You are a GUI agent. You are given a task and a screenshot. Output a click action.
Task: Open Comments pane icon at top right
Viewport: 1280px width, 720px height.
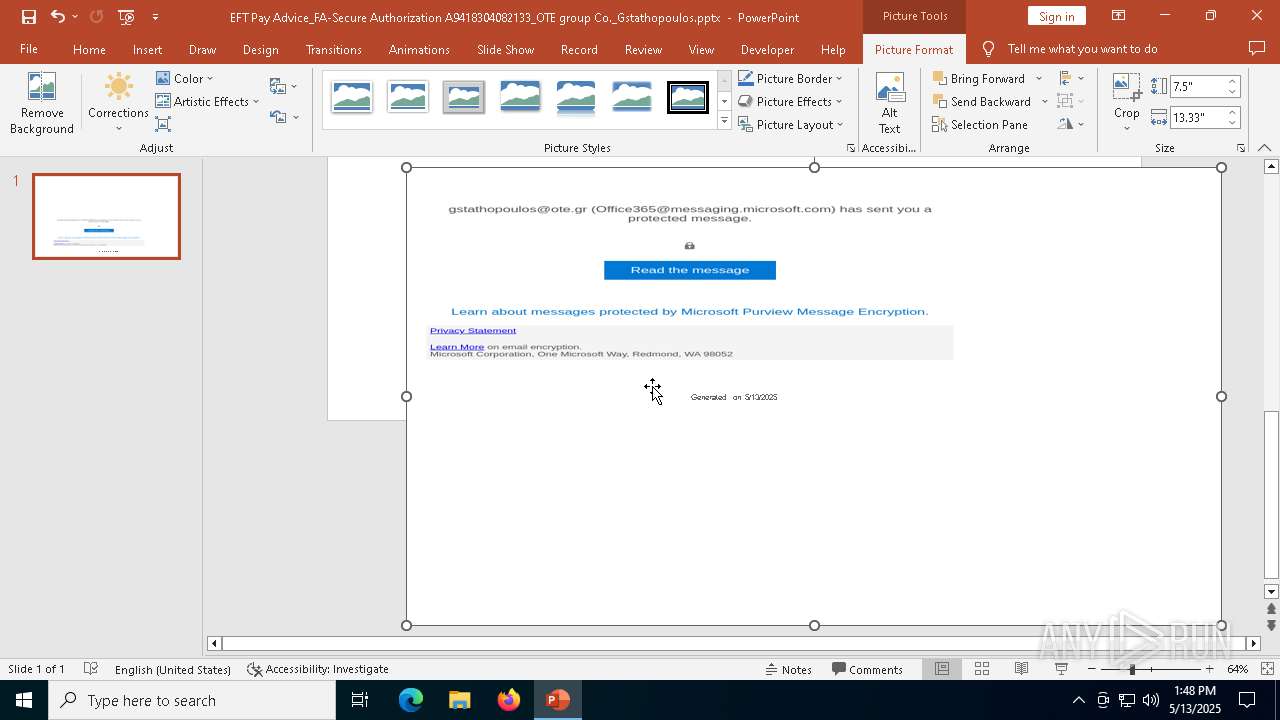[x=1257, y=49]
